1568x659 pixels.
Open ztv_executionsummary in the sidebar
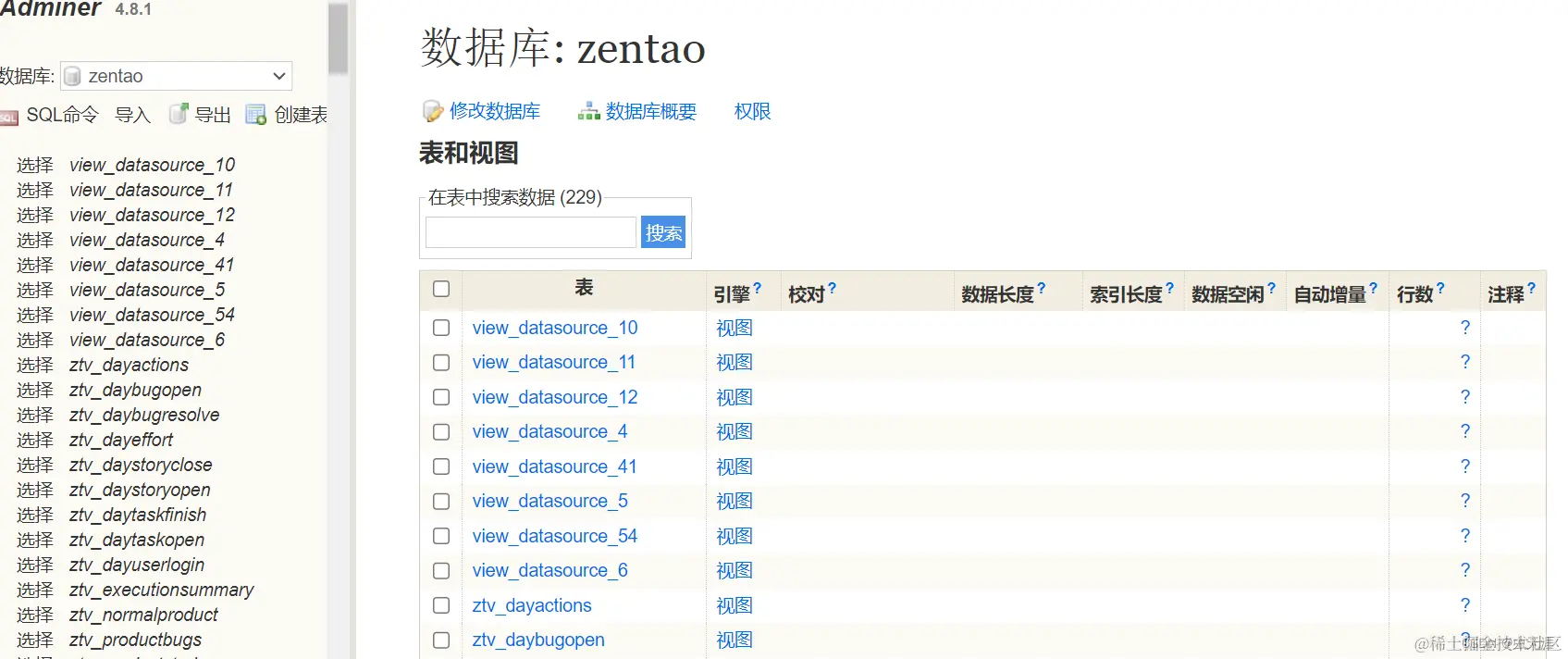tap(162, 590)
